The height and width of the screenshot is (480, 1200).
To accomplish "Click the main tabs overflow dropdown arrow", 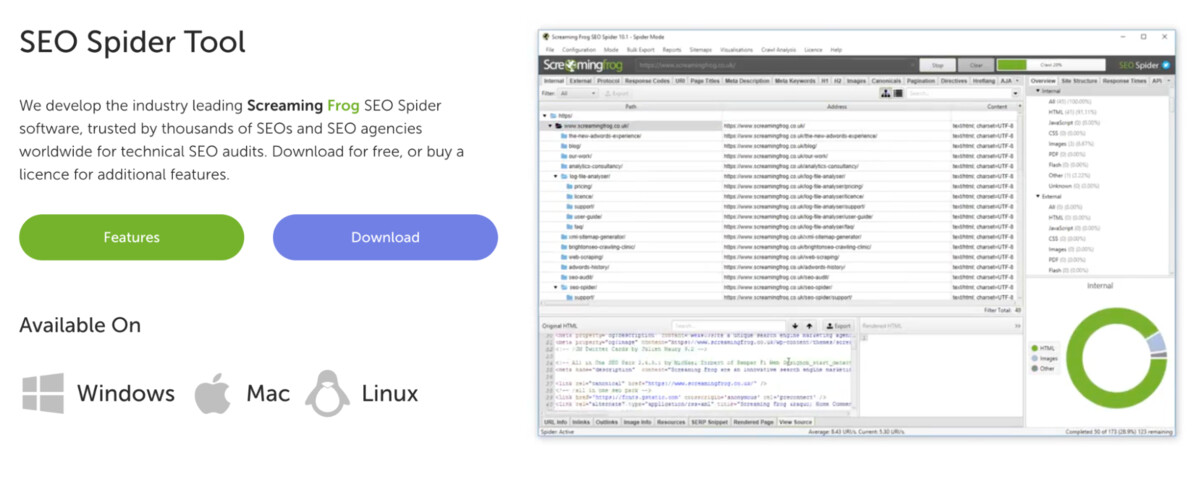I will click(x=1017, y=80).
